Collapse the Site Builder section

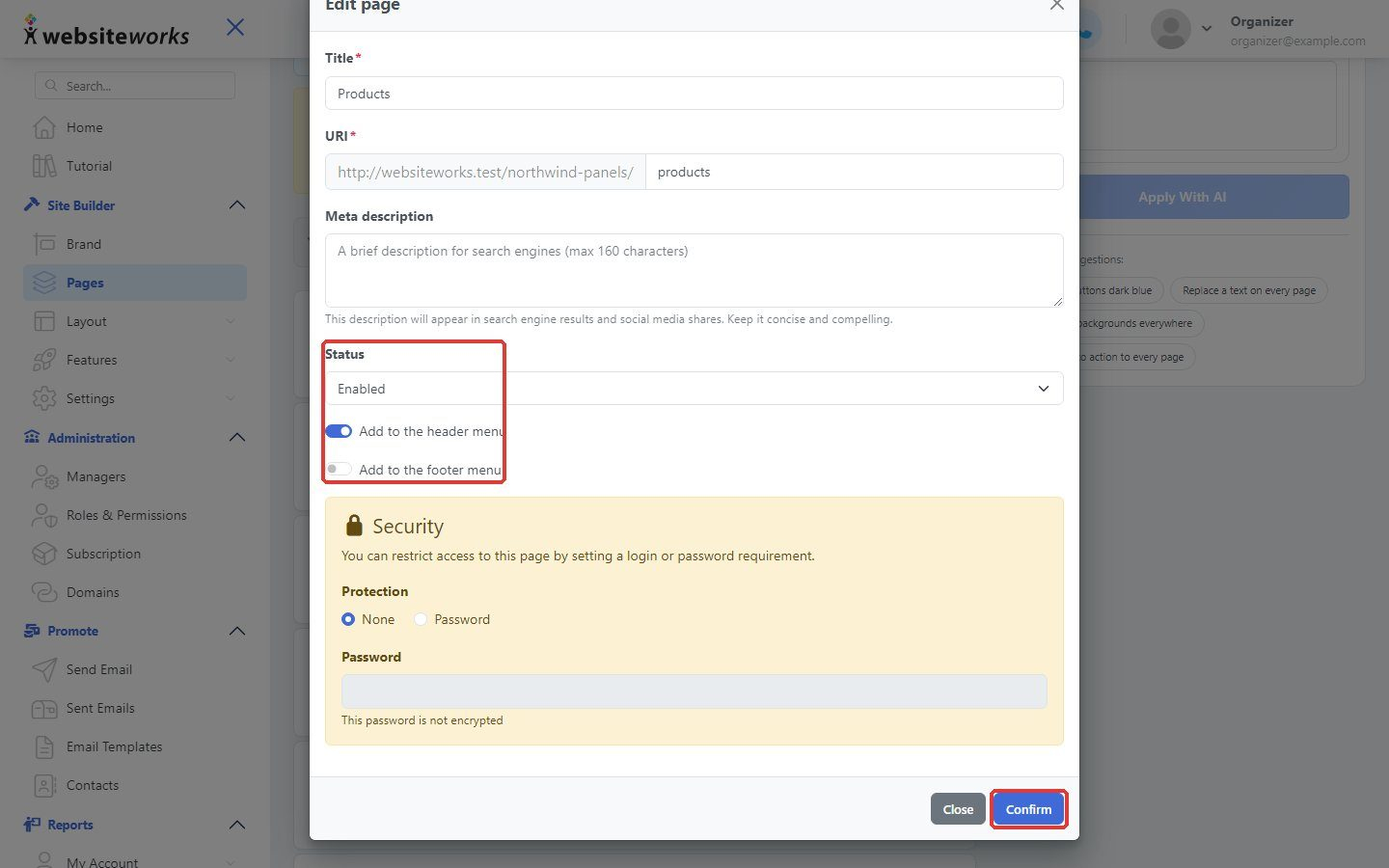237,205
